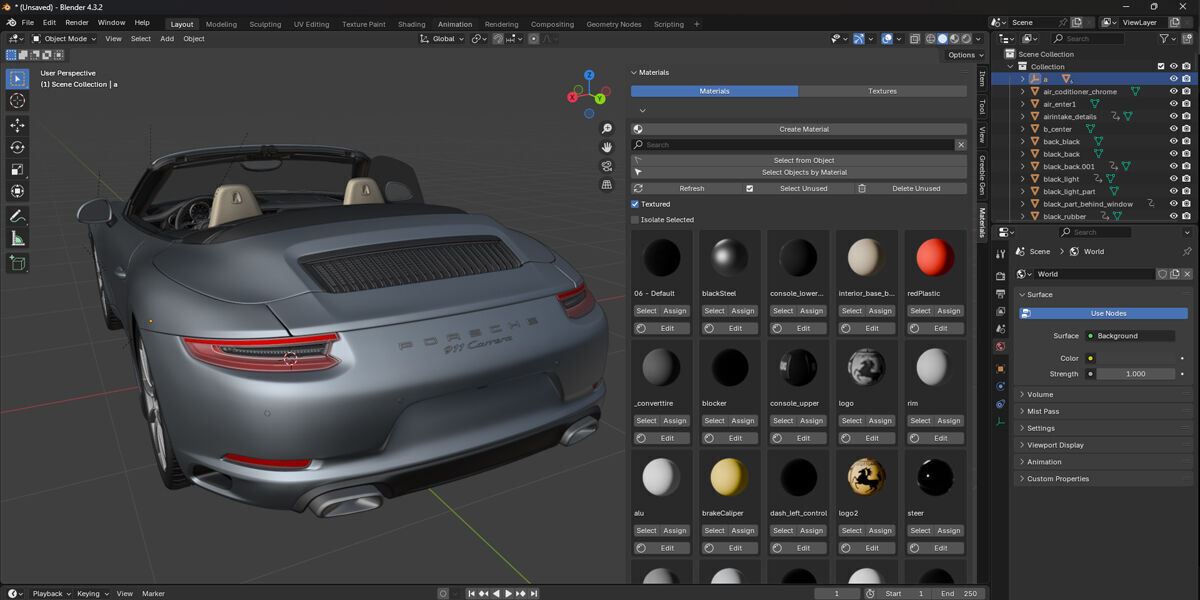
Task: Open the outliner filter dropdown
Action: pyautogui.click(x=1167, y=39)
